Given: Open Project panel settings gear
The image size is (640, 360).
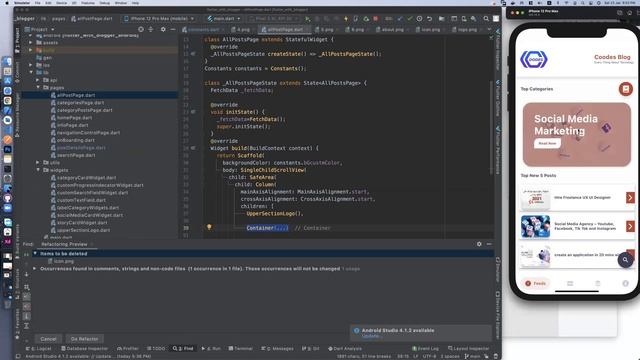Looking at the screenshot, I should [x=163, y=29].
